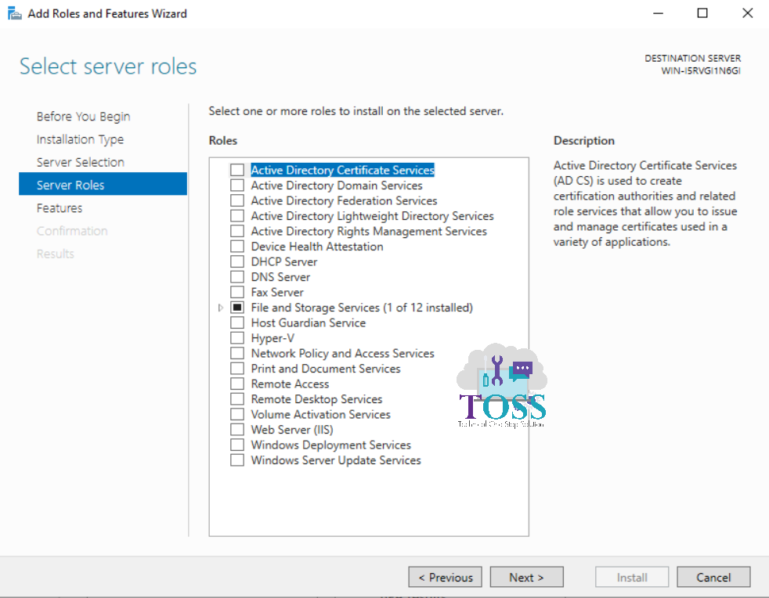The image size is (769, 598).
Task: Check Active Directory Domain Services checkbox
Action: [237, 185]
